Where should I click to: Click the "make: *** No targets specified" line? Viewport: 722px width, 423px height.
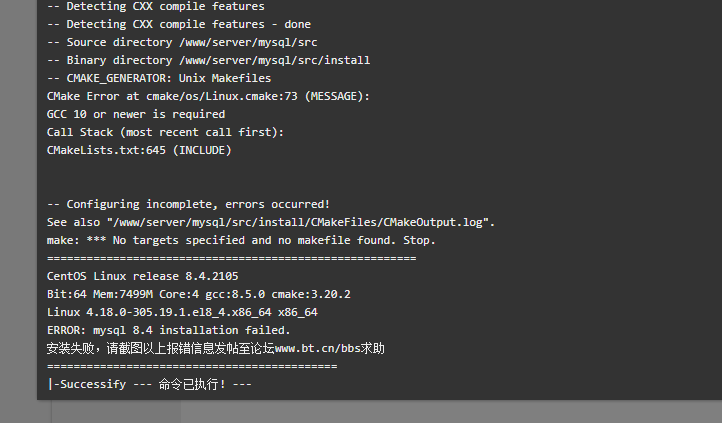[x=241, y=240]
